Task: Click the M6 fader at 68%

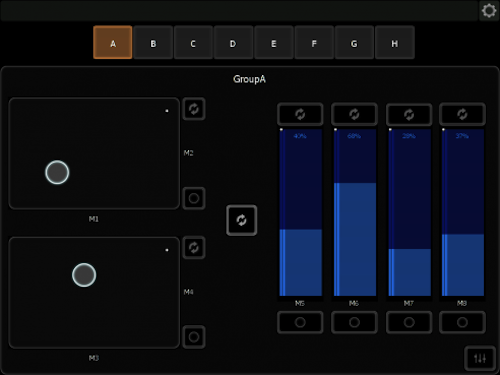Action: 355,212
